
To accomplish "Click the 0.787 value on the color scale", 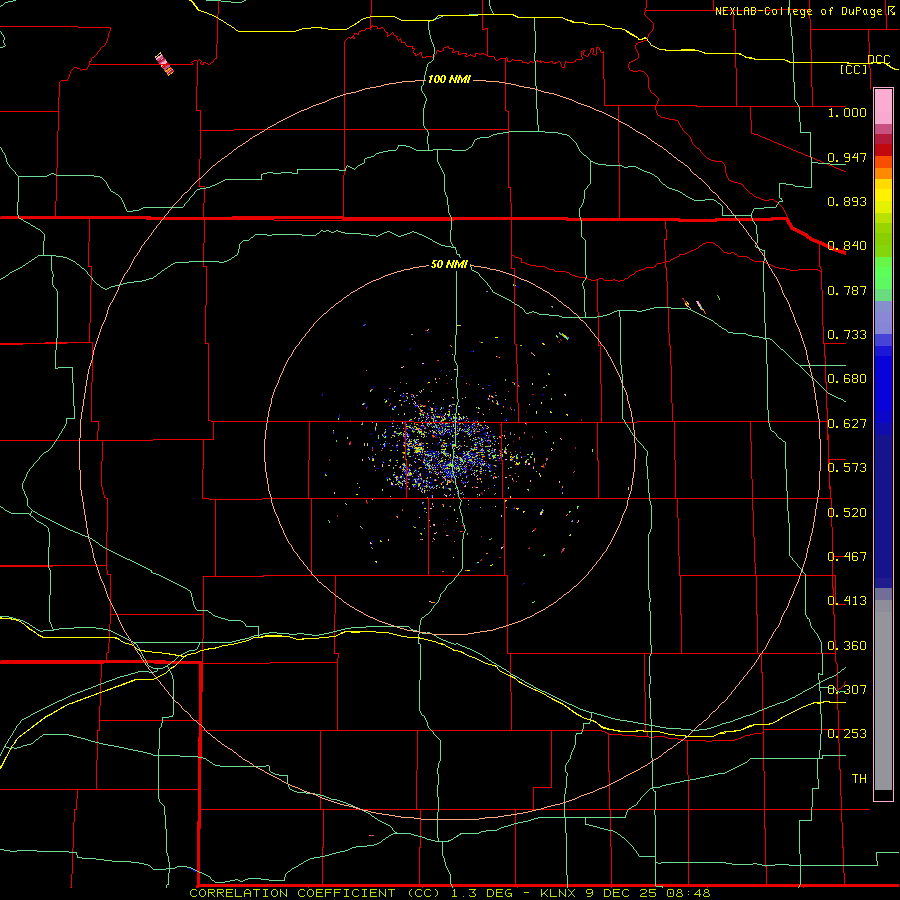I will [x=847, y=290].
